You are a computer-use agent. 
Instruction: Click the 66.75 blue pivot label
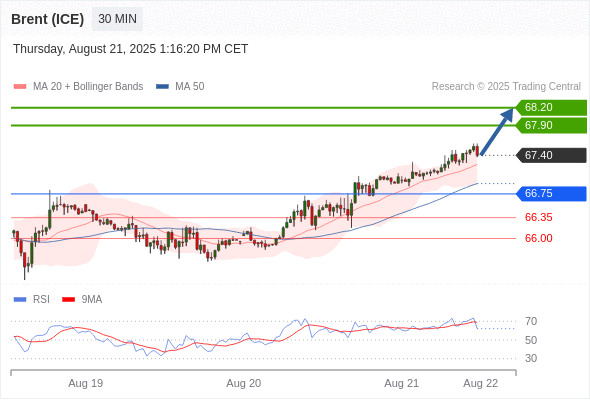[551, 194]
